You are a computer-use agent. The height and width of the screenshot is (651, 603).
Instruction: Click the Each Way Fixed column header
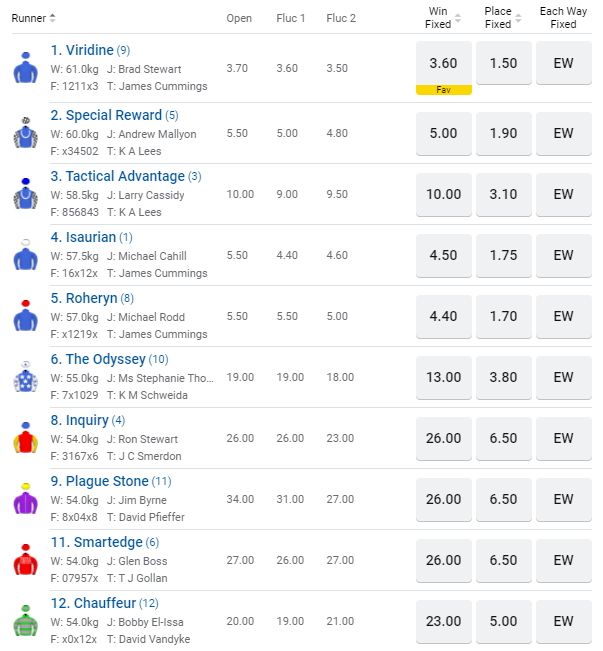coord(564,18)
